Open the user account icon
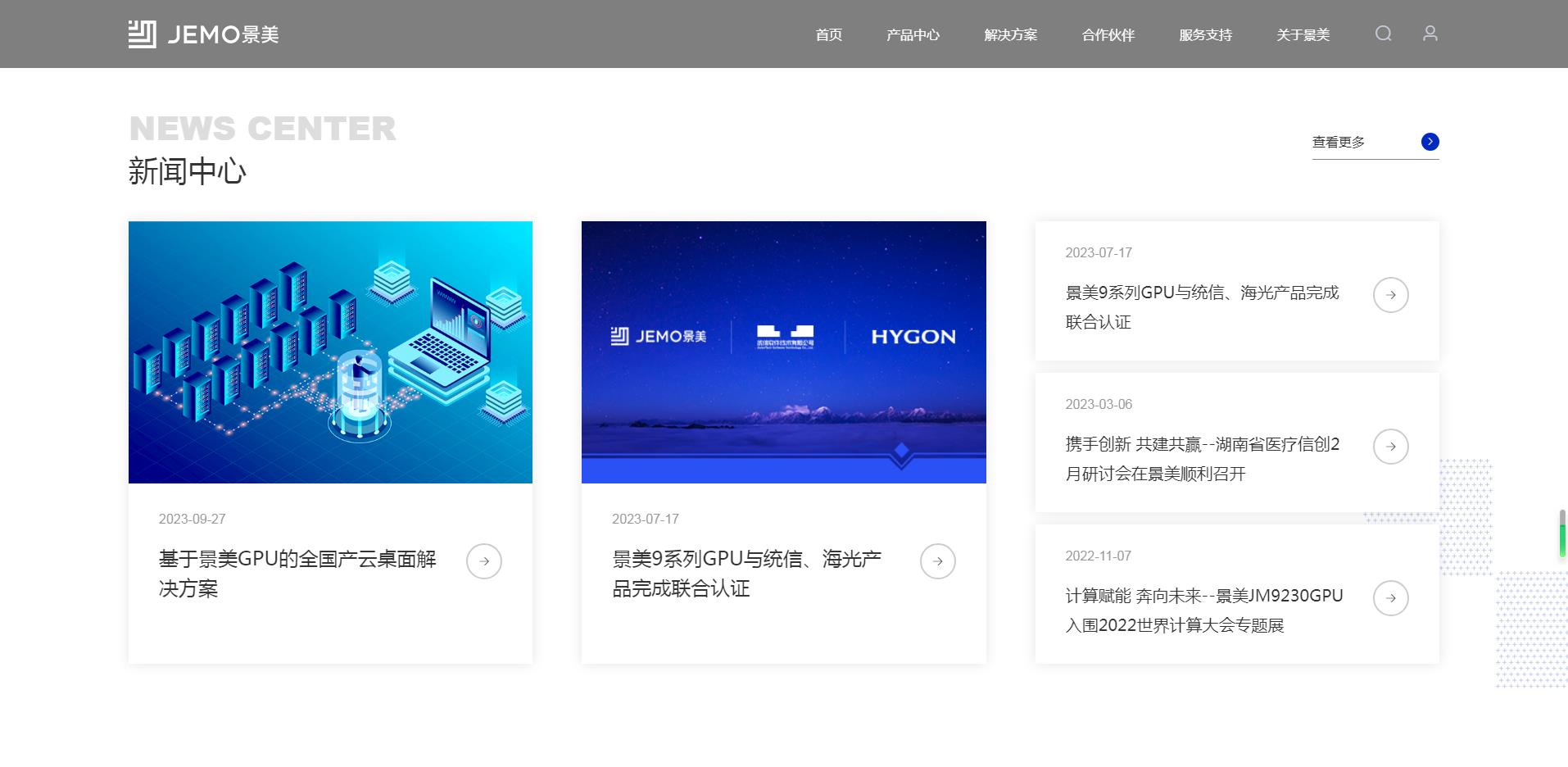1568x767 pixels. [1430, 34]
